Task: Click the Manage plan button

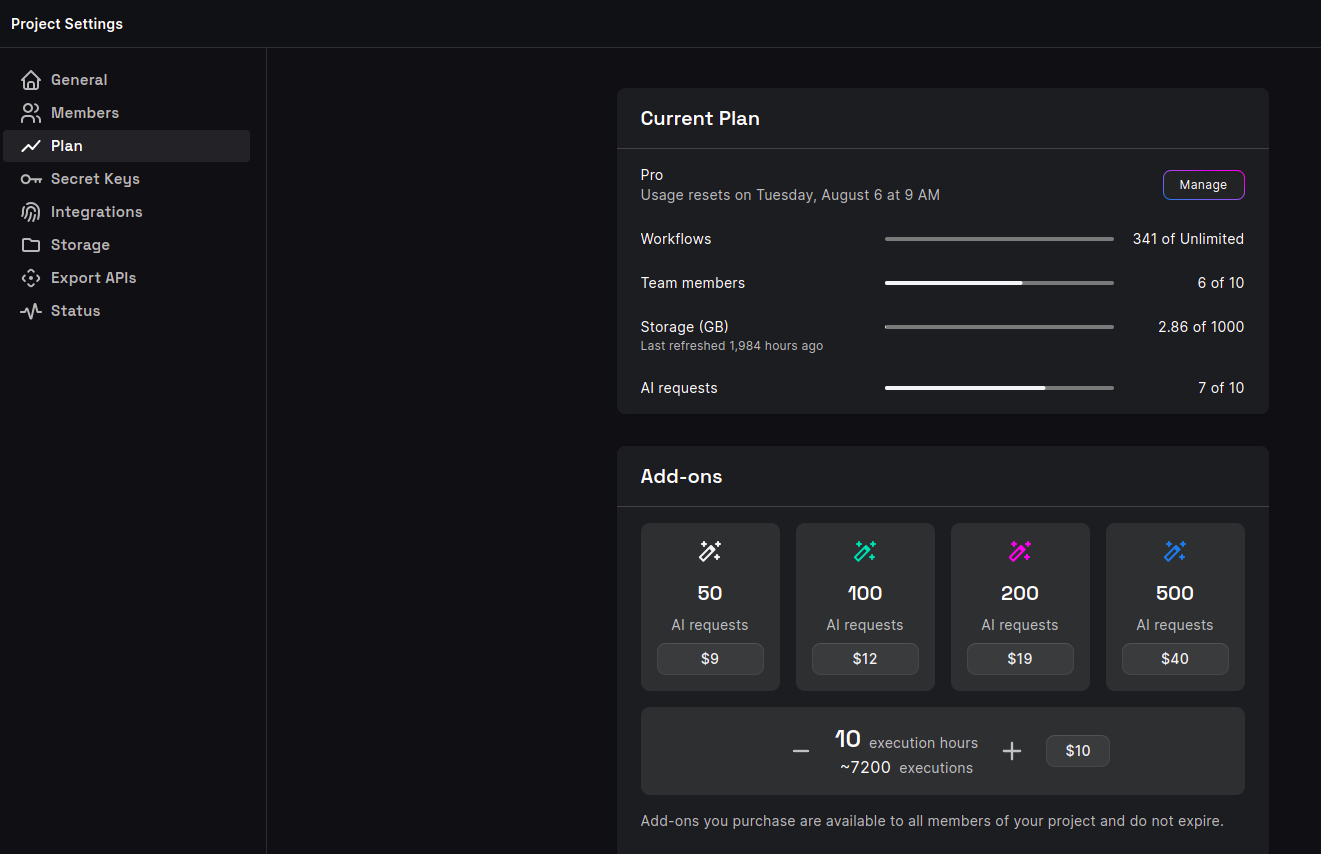Action: pos(1203,185)
